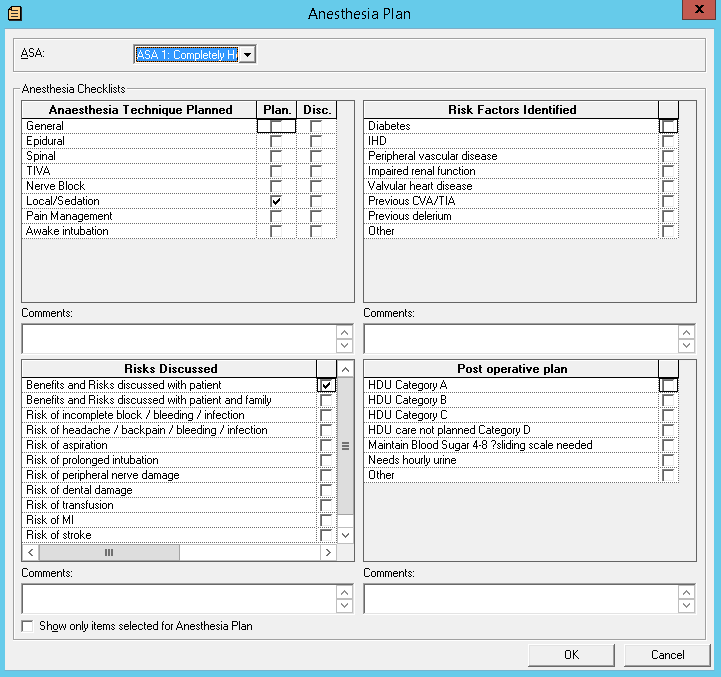Uncheck the Local/Sedation Plan checkbox
This screenshot has width=721, height=677.
(276, 201)
